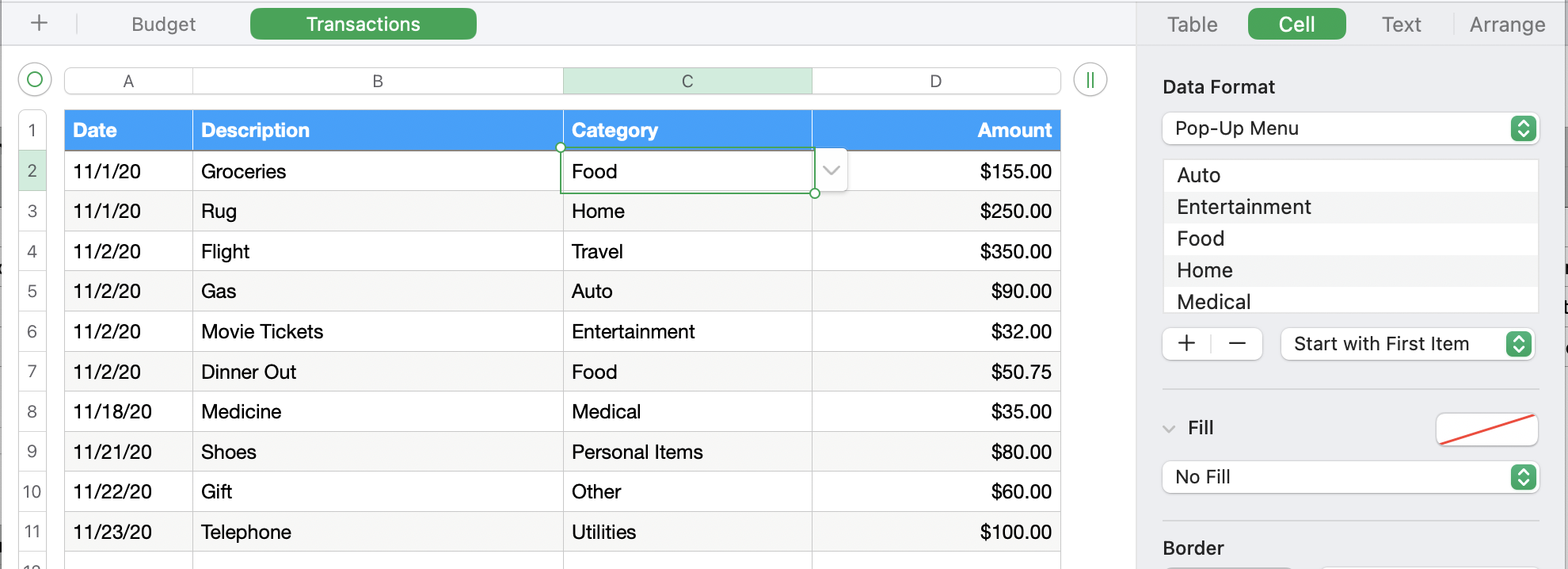1568x569 pixels.
Task: Click the add column handle icon
Action: click(x=1090, y=80)
